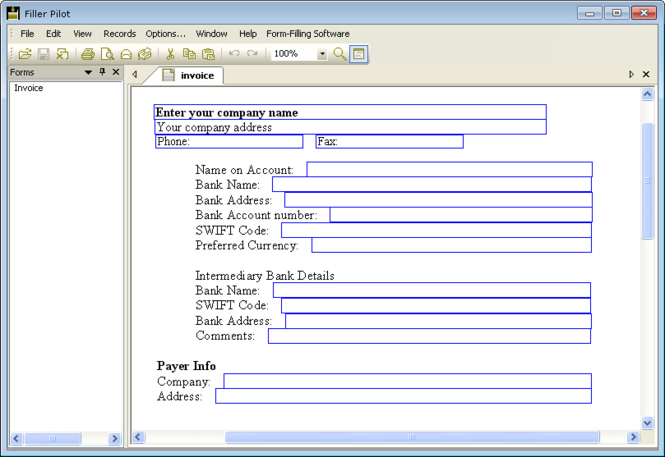This screenshot has height=457, width=665.
Task: Open the Forms panel dropdown arrow
Action: (x=88, y=72)
